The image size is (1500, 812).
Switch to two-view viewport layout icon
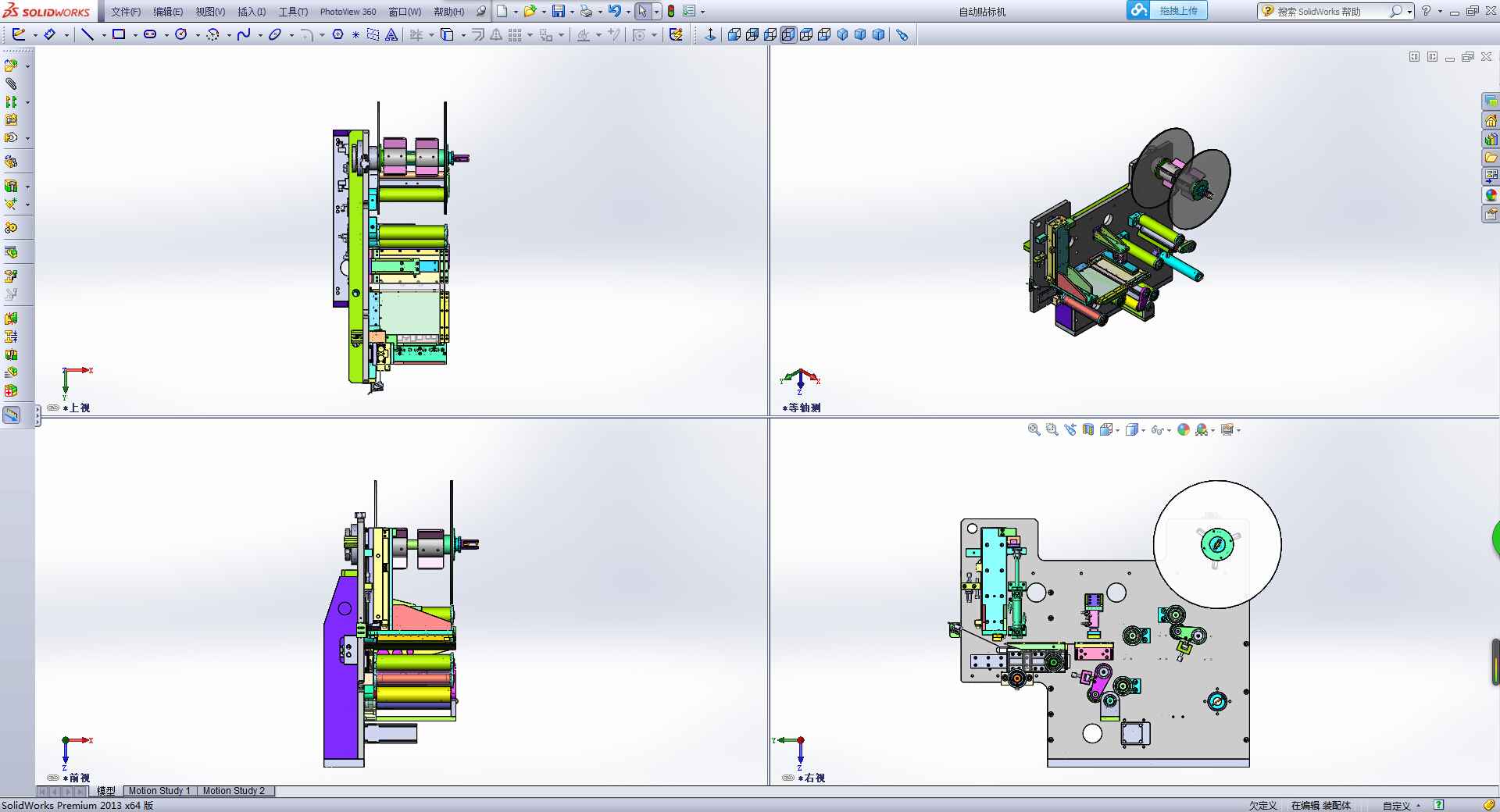(x=1432, y=57)
